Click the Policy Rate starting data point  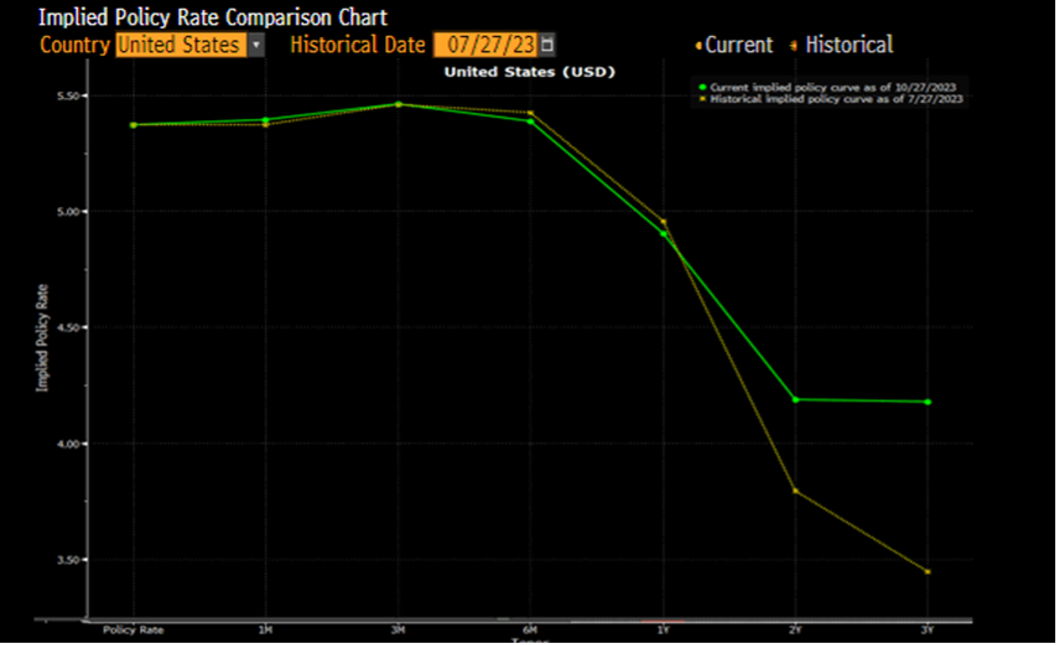[x=133, y=125]
